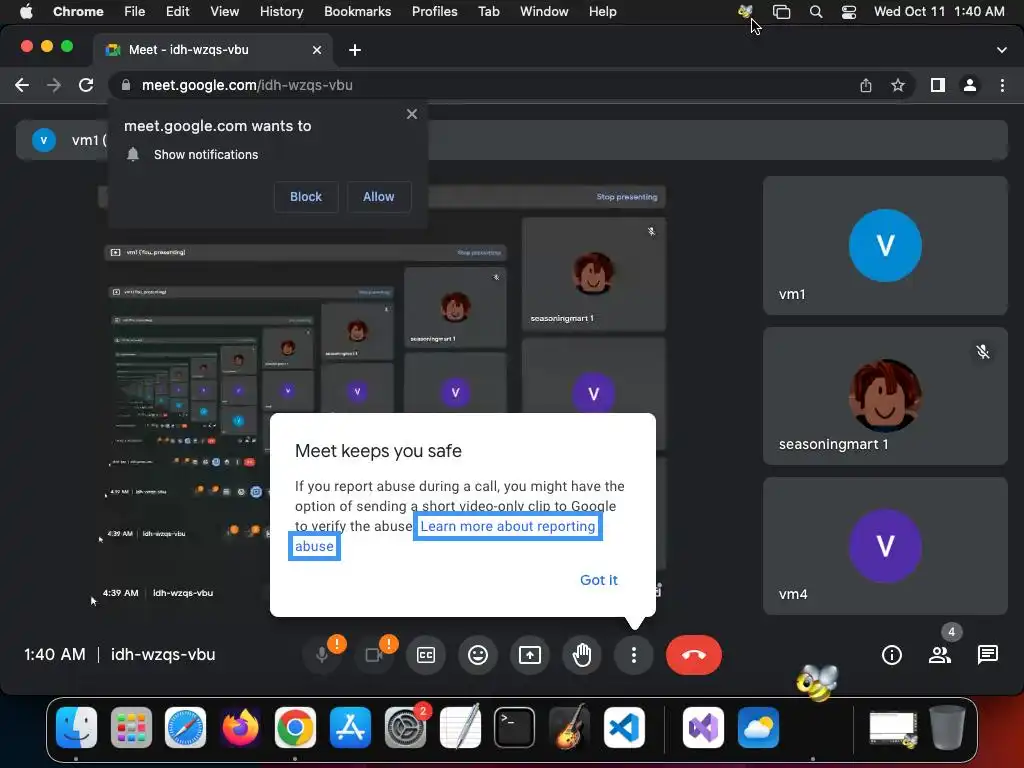Open Visual Studio Code from the Dock
Image resolution: width=1024 pixels, height=768 pixels.
[x=624, y=727]
